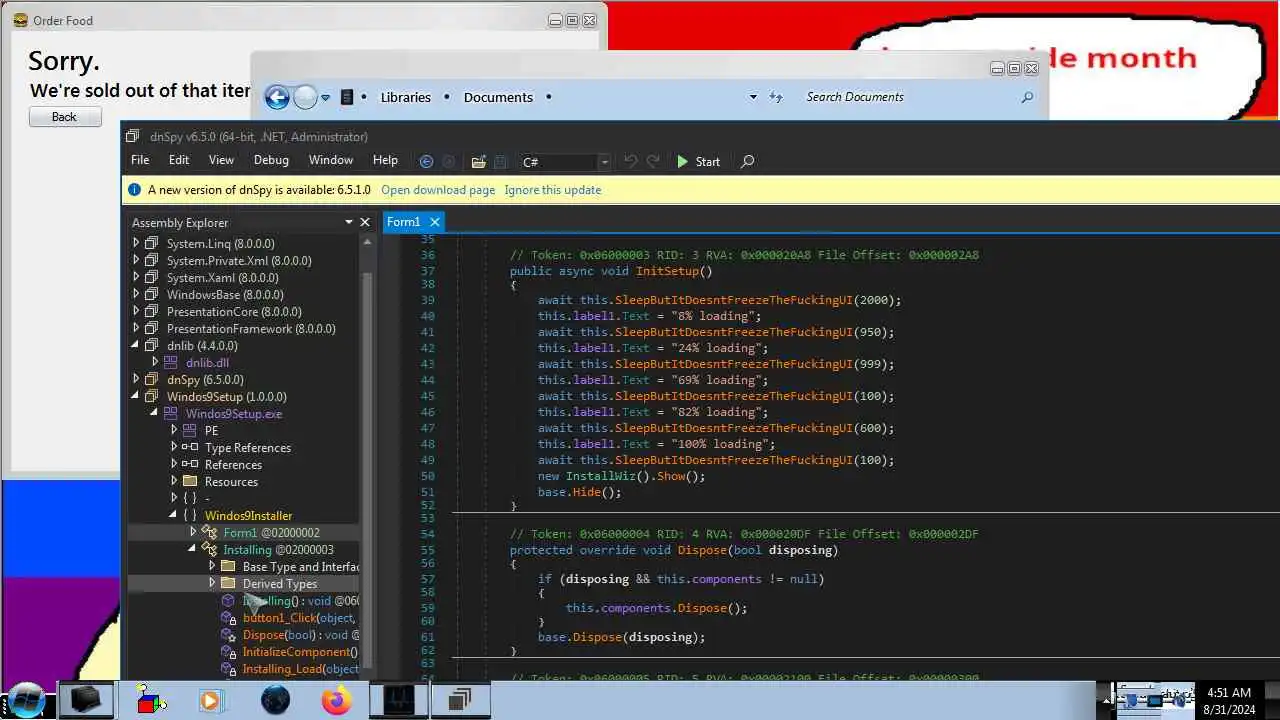Expand the dnSpy (6.5.0.0) assembly

click(137, 379)
